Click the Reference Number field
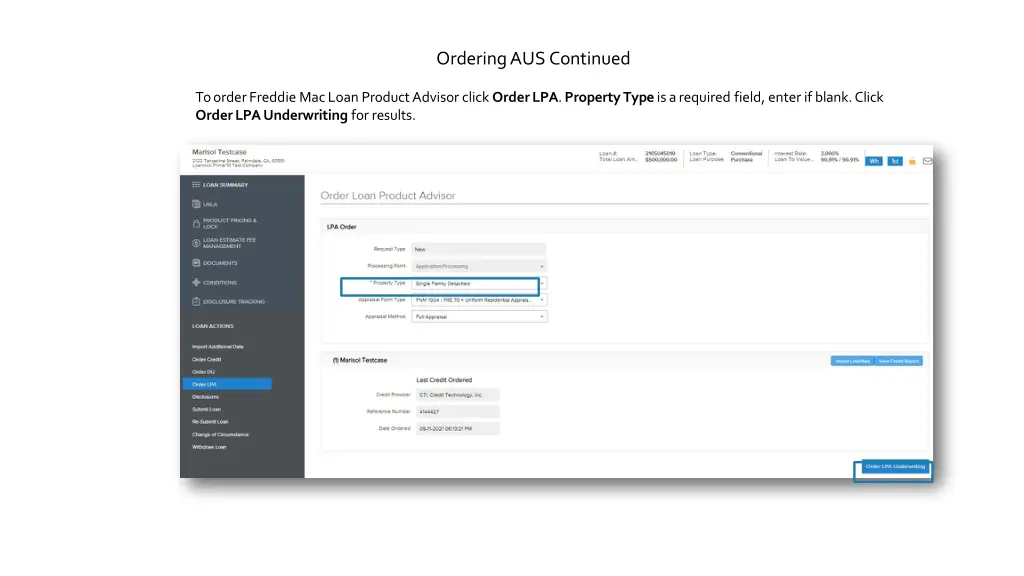This screenshot has width=1024, height=576. click(457, 411)
